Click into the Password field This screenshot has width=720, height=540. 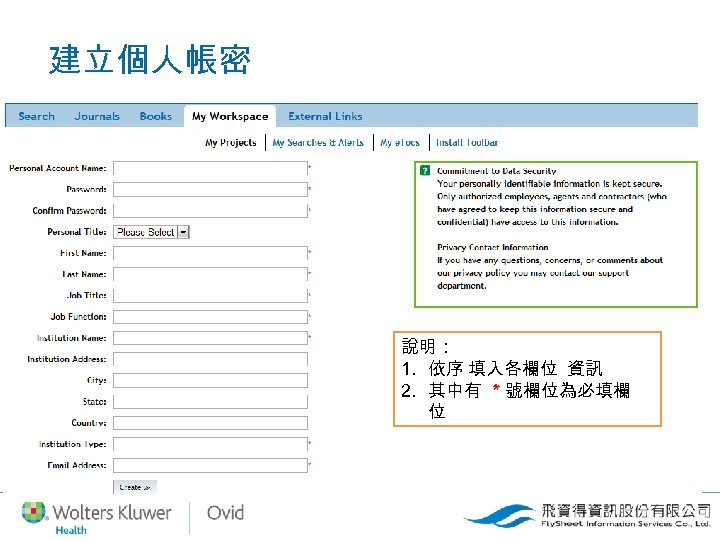pyautogui.click(x=210, y=189)
